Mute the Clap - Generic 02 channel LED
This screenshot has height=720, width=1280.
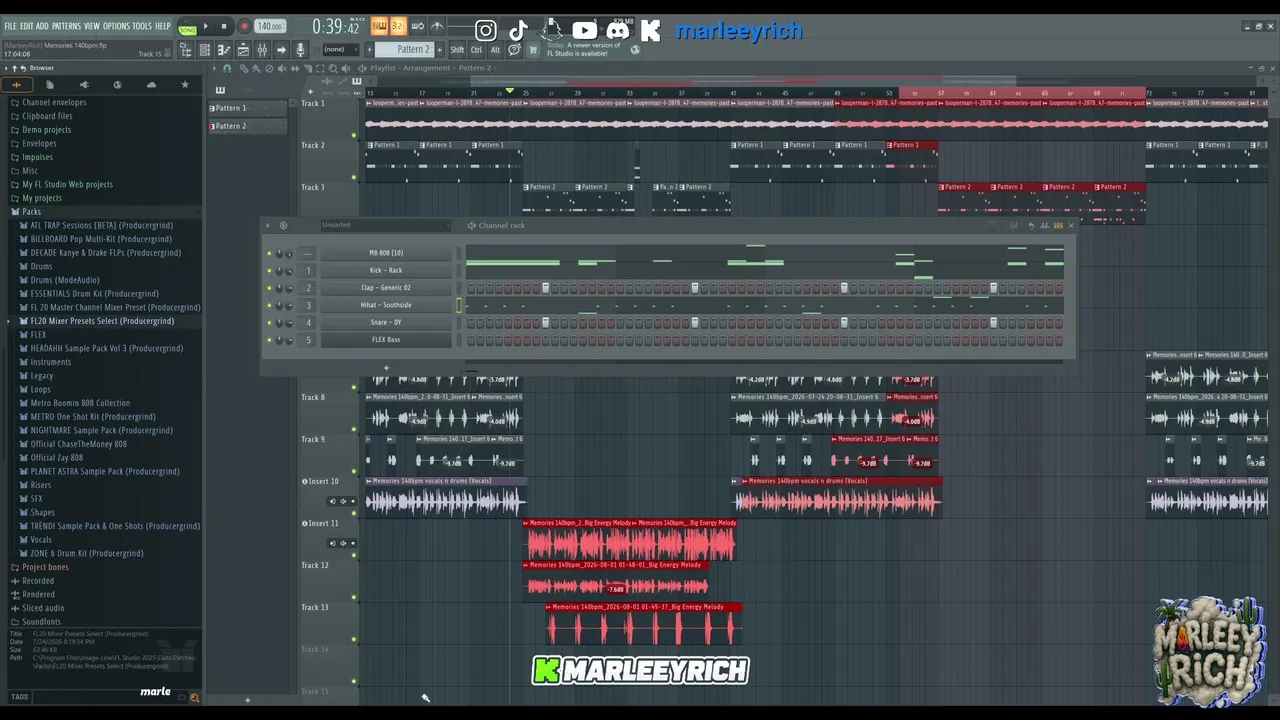pos(269,288)
